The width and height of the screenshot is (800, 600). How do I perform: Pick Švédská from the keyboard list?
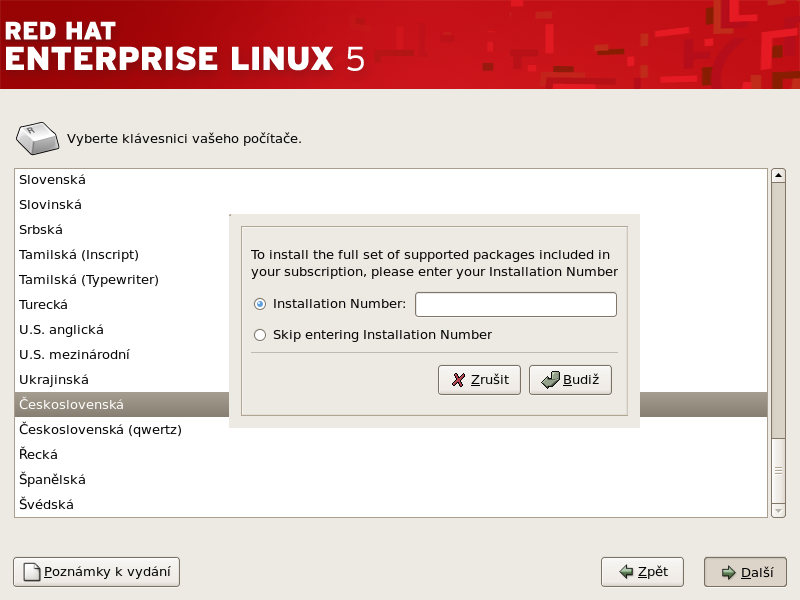pos(47,505)
